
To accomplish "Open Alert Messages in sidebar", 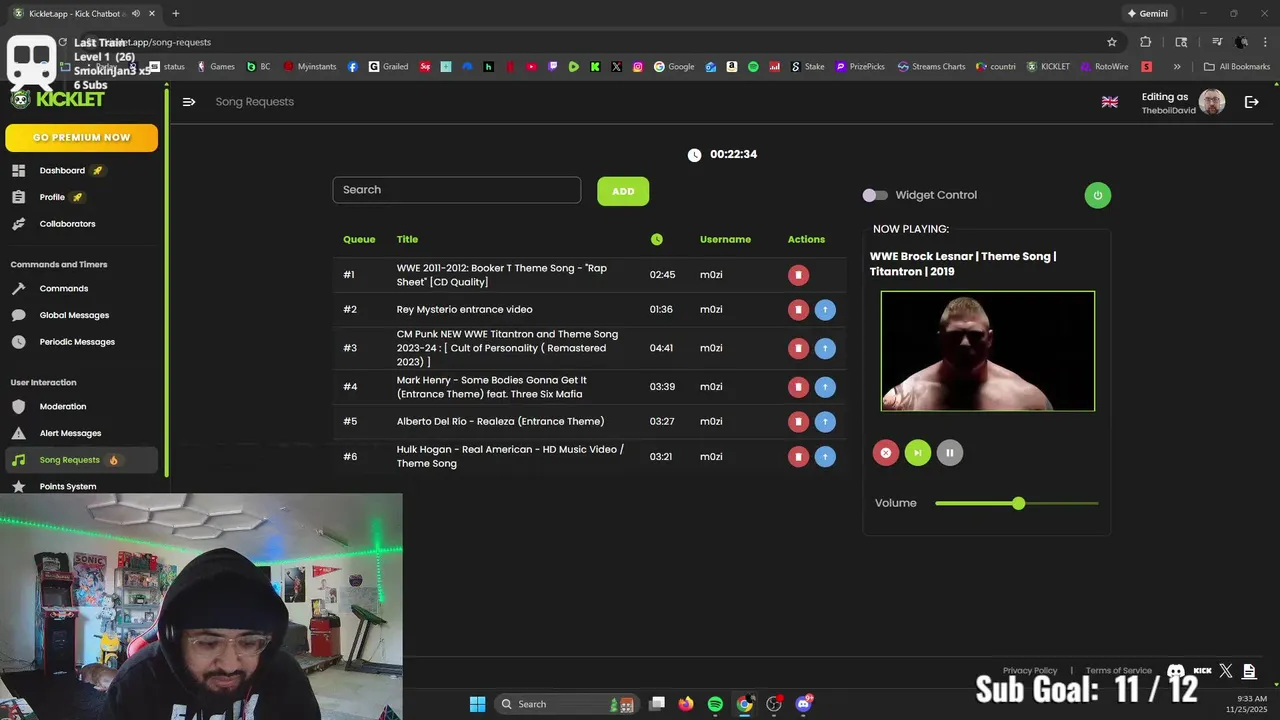I will click(70, 434).
